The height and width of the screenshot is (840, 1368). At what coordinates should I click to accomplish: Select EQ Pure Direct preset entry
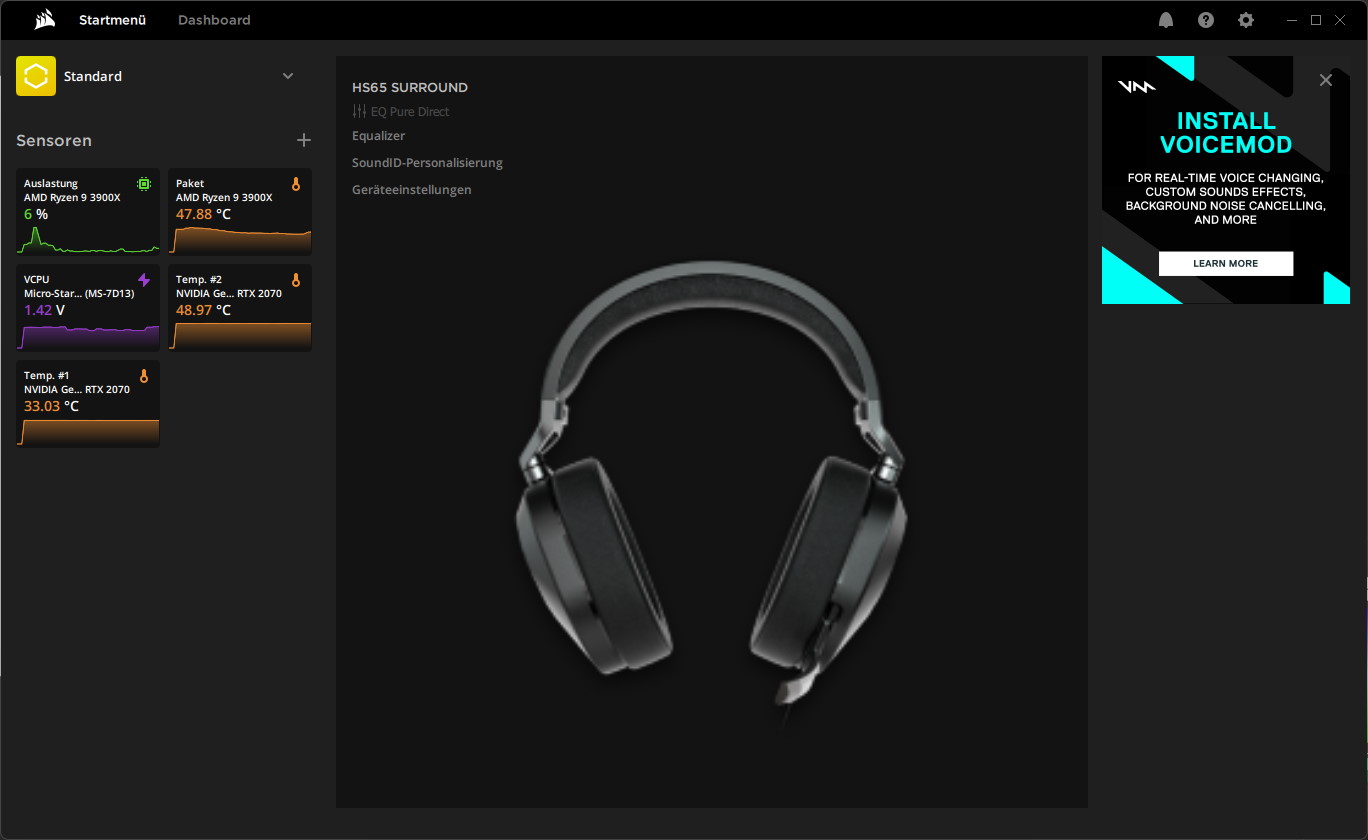[x=401, y=112]
